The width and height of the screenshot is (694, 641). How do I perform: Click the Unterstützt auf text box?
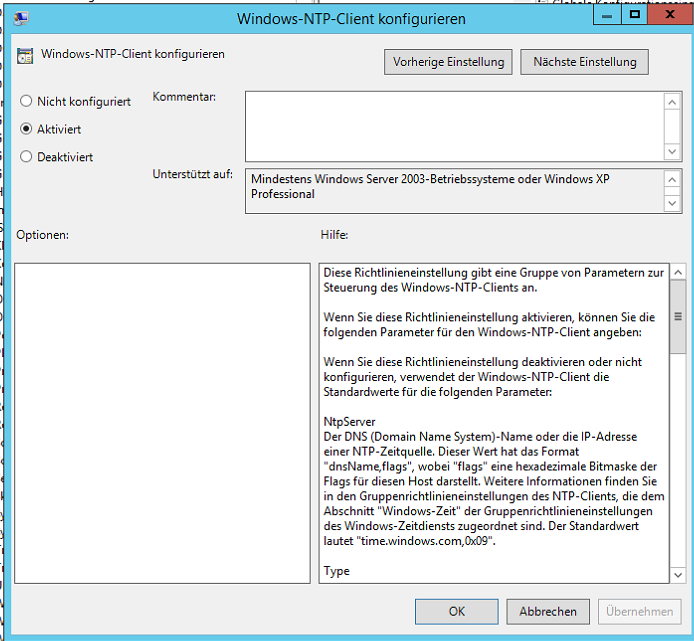(455, 191)
